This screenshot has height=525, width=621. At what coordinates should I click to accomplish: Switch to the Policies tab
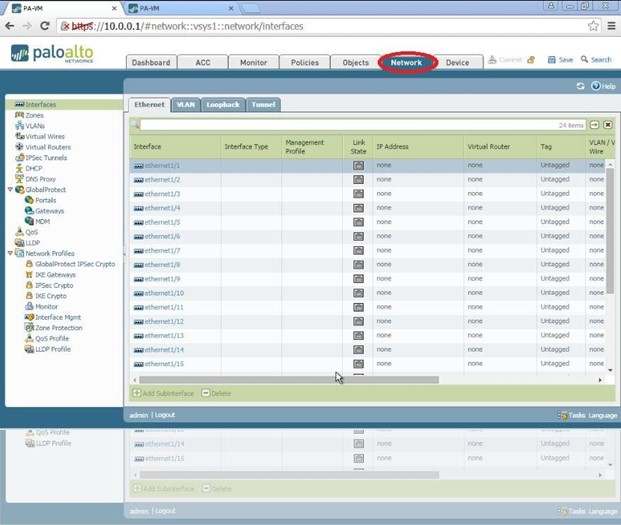coord(304,62)
